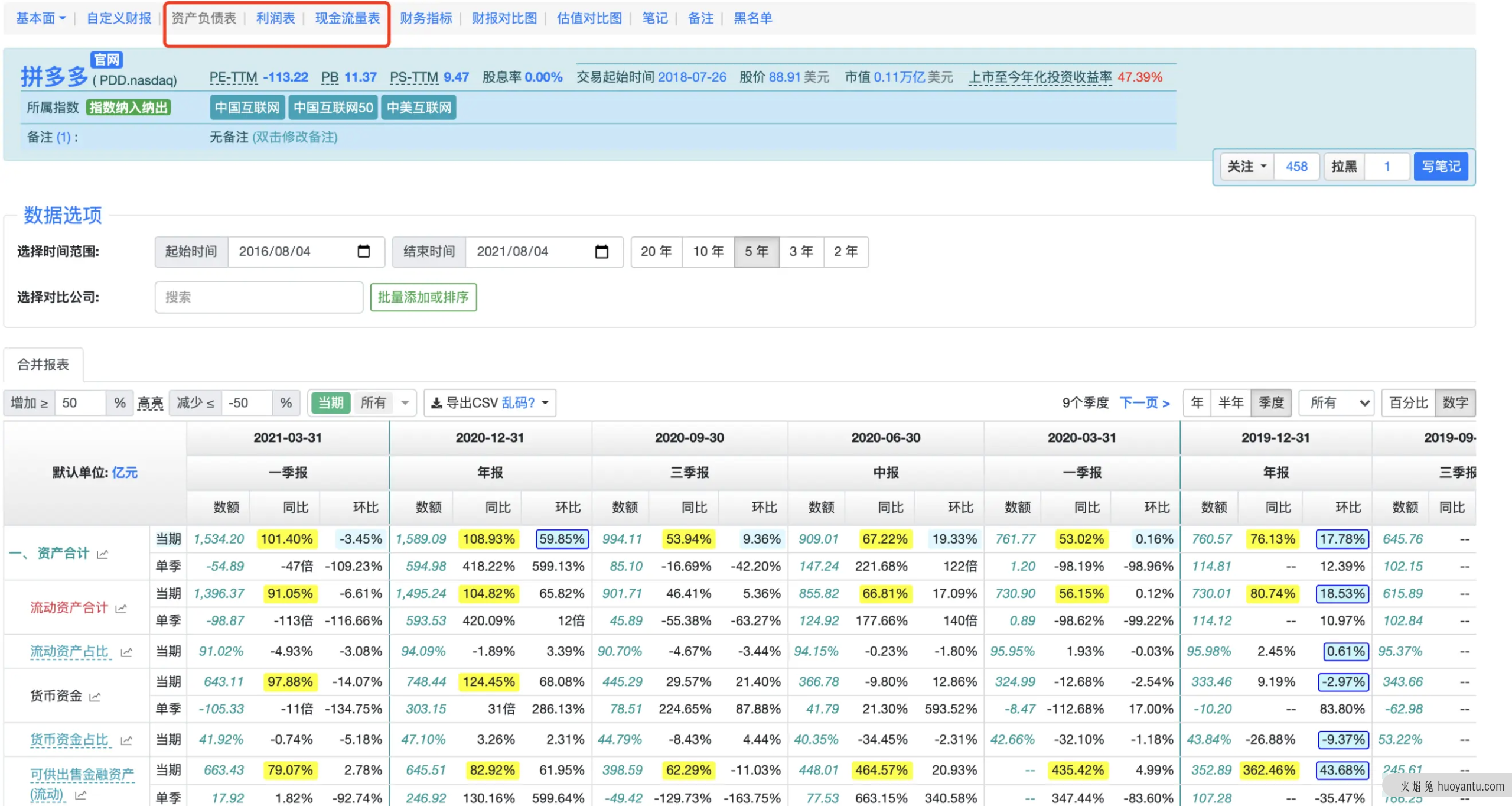Open the 自定义财报 menu item
1512x806 pixels.
coord(119,18)
